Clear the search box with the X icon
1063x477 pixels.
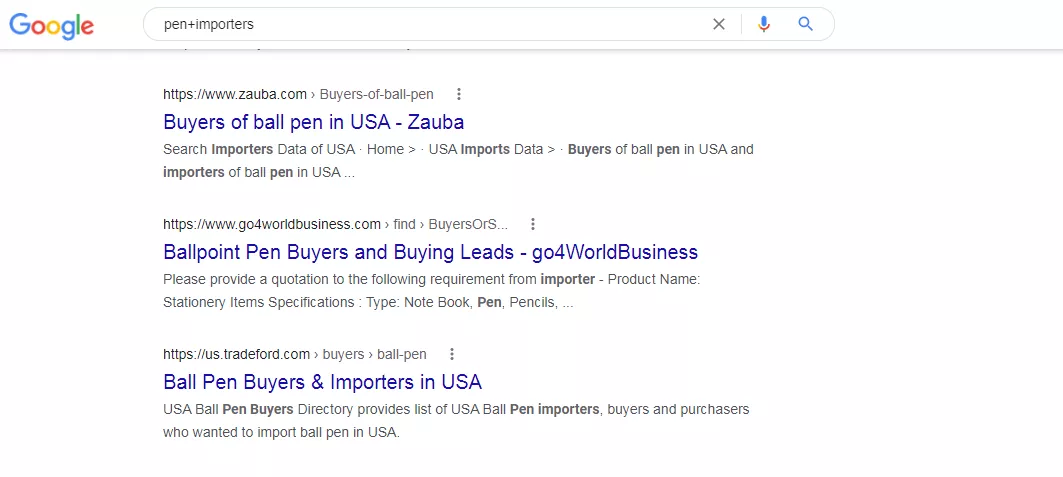click(719, 24)
